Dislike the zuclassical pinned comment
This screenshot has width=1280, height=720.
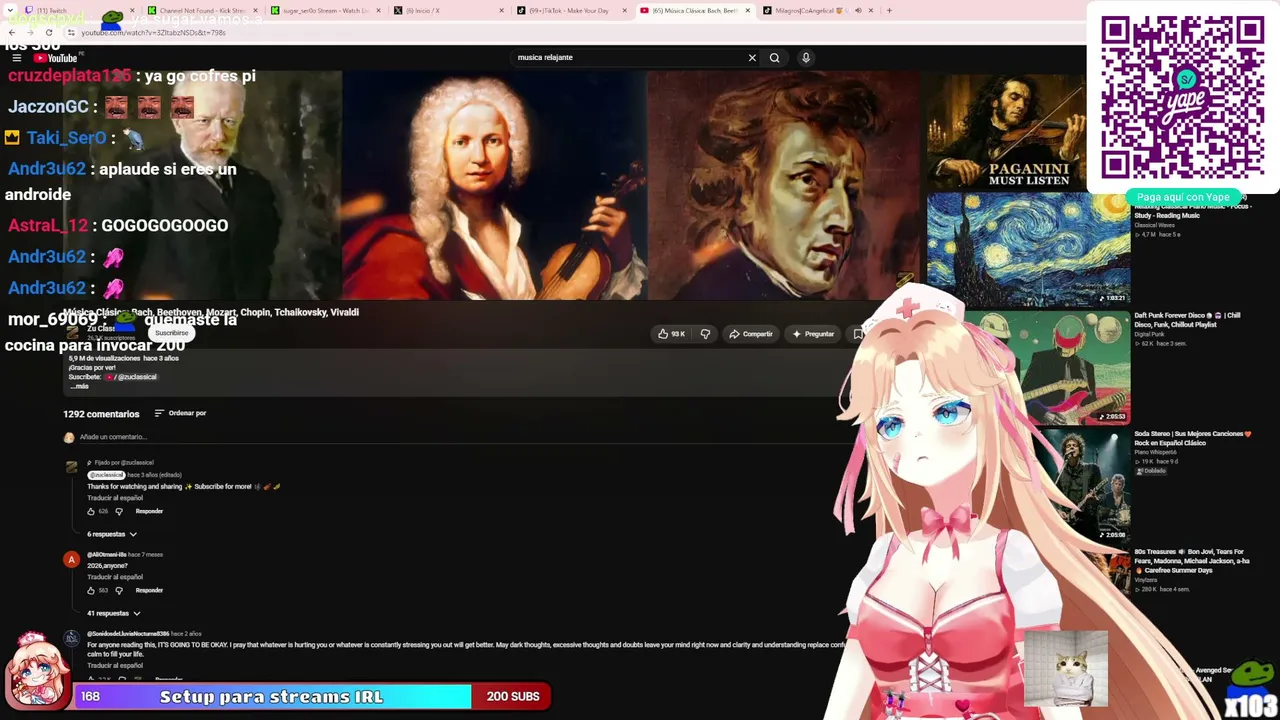pyautogui.click(x=119, y=511)
